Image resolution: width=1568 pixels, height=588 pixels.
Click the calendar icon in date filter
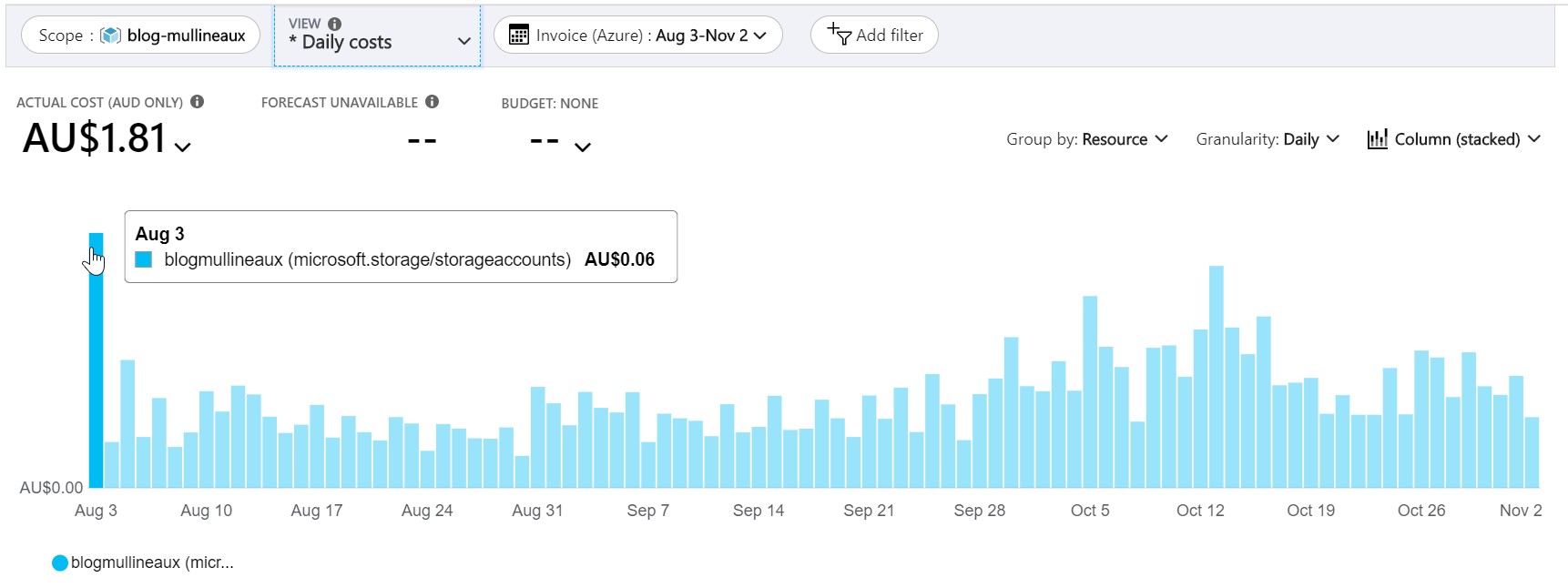click(518, 35)
